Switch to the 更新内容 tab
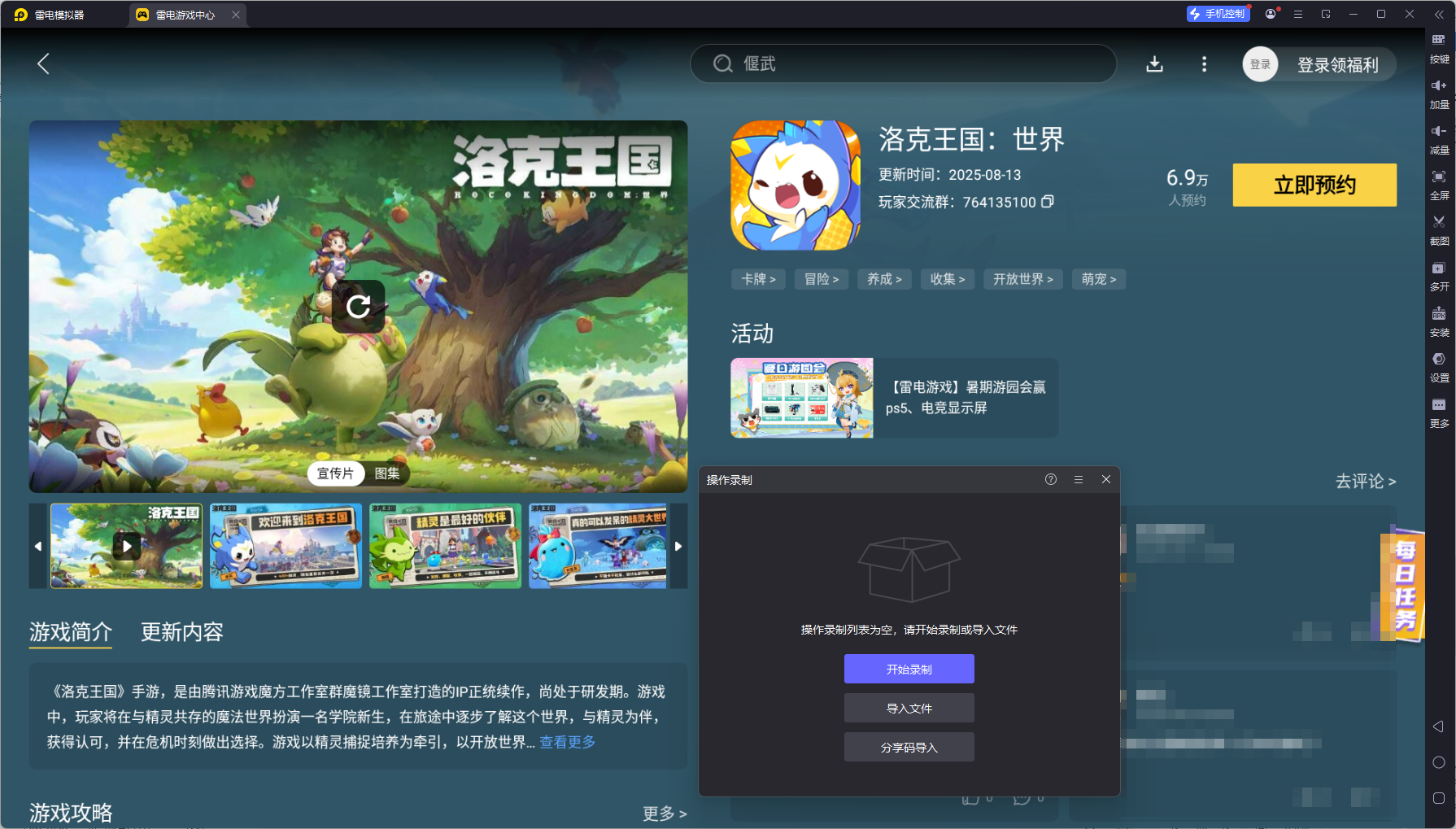 coord(182,632)
